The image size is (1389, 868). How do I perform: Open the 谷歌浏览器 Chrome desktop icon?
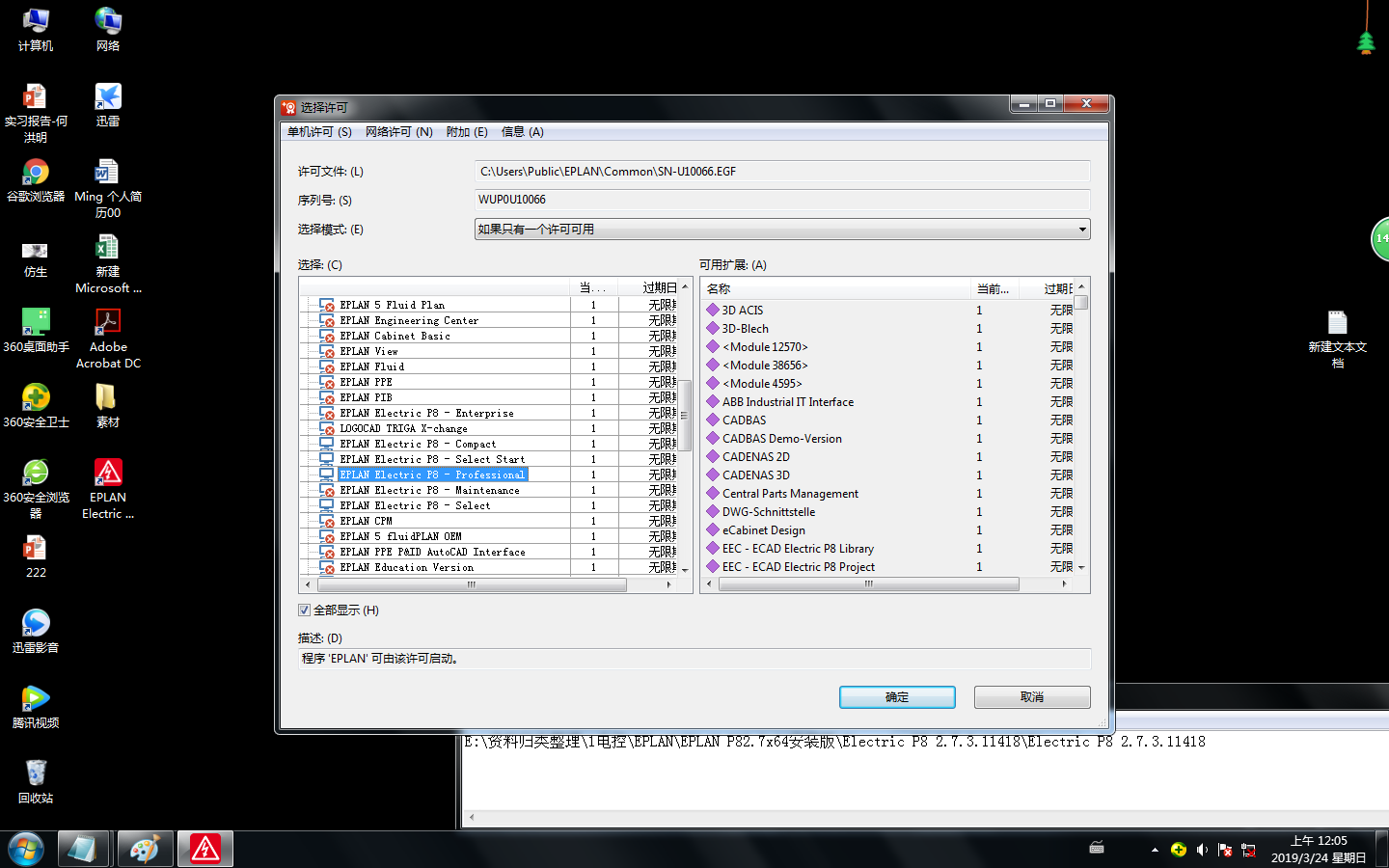pos(36,173)
